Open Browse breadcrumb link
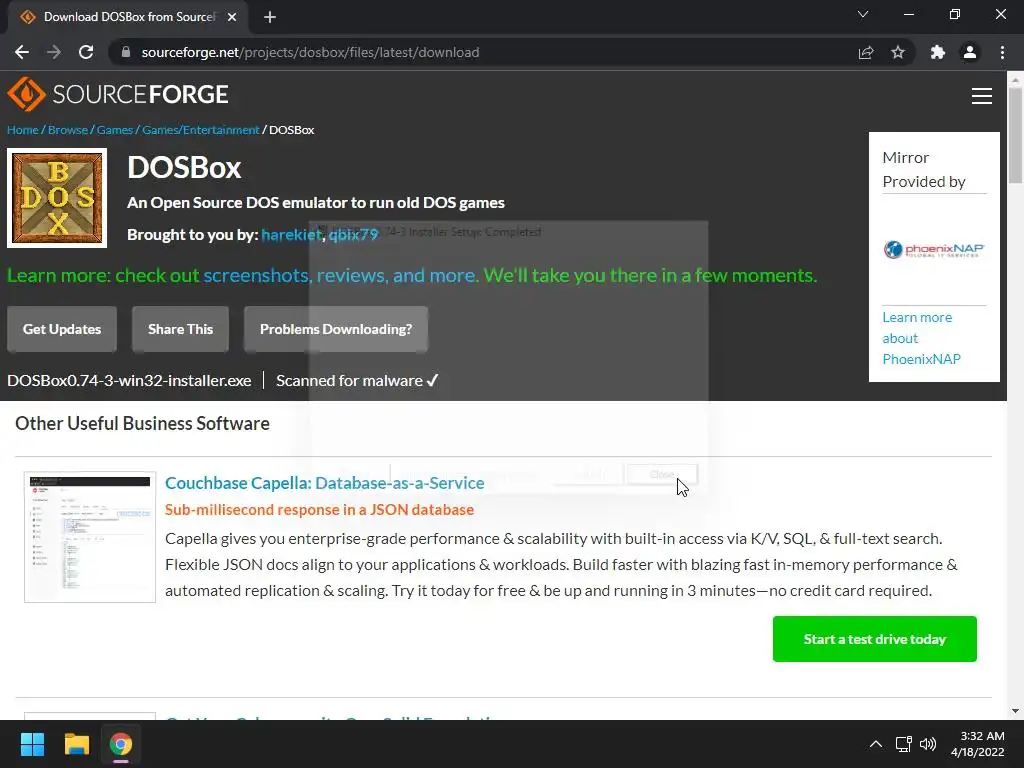Viewport: 1024px width, 768px height. coord(68,130)
